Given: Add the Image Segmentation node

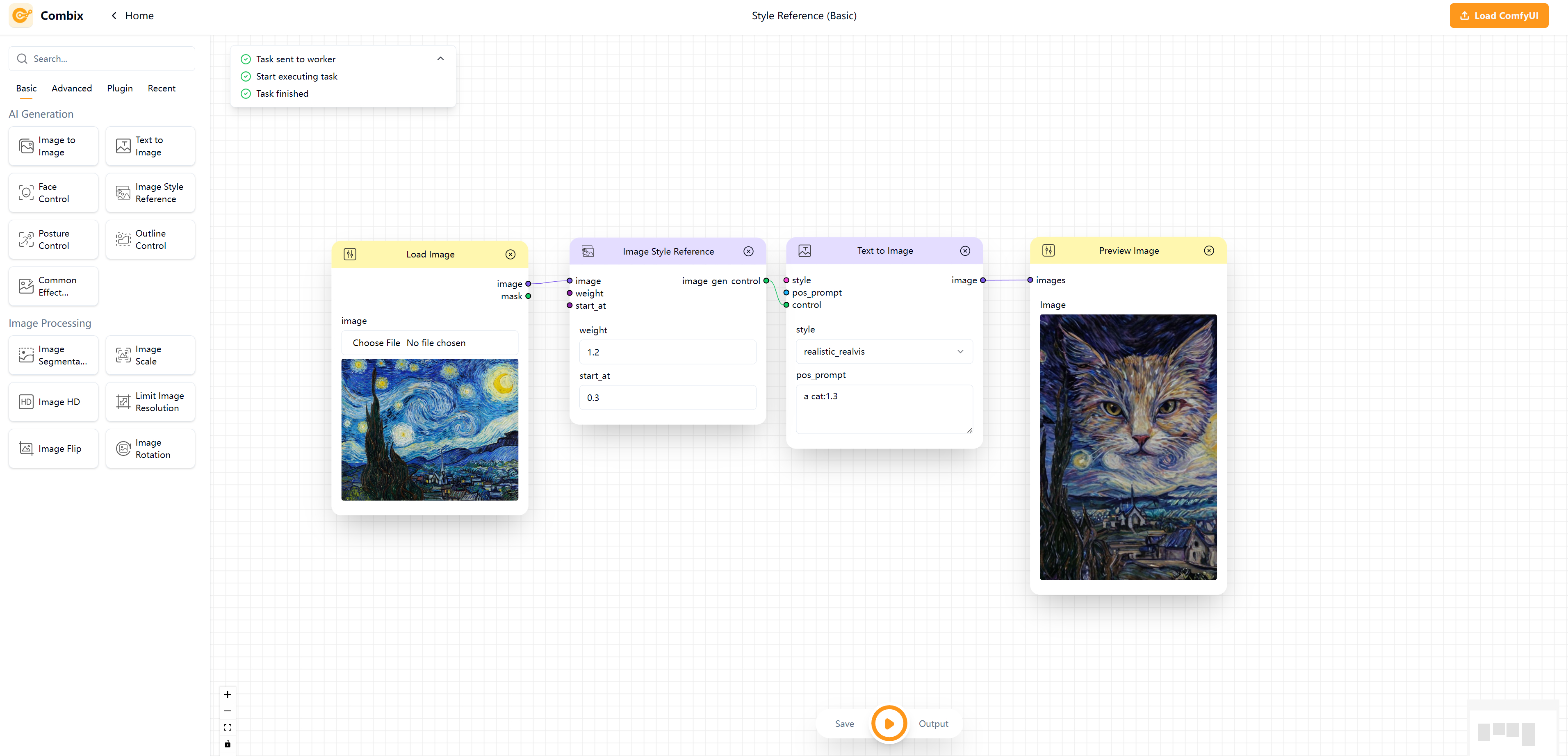Looking at the screenshot, I should pyautogui.click(x=54, y=355).
